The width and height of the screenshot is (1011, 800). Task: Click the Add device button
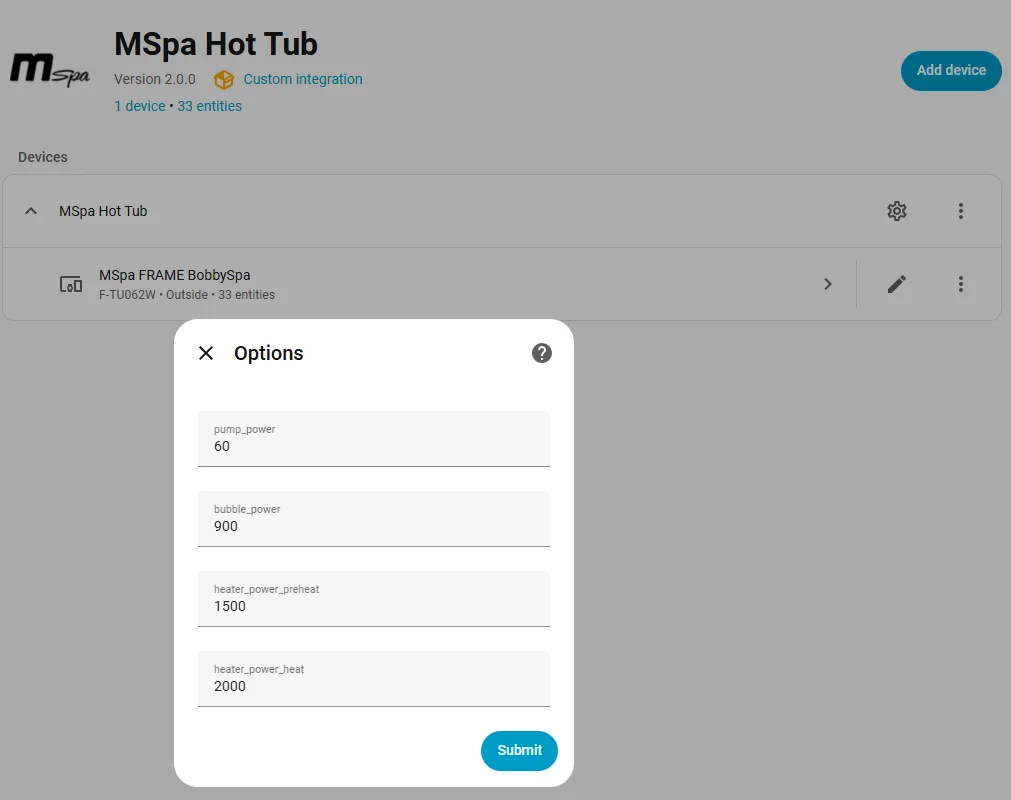(x=951, y=71)
